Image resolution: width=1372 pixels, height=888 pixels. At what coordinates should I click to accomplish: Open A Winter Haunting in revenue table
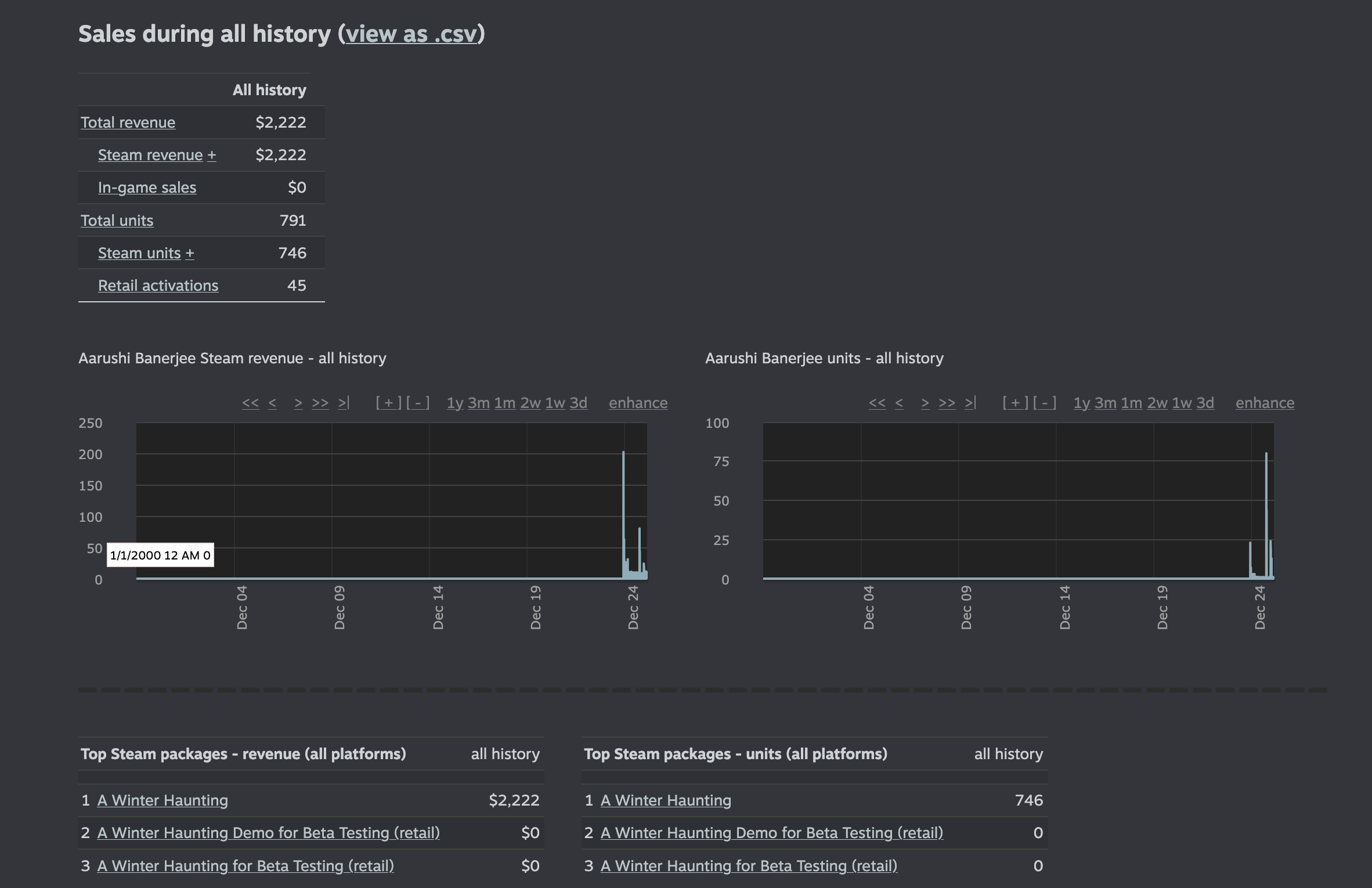coord(163,800)
